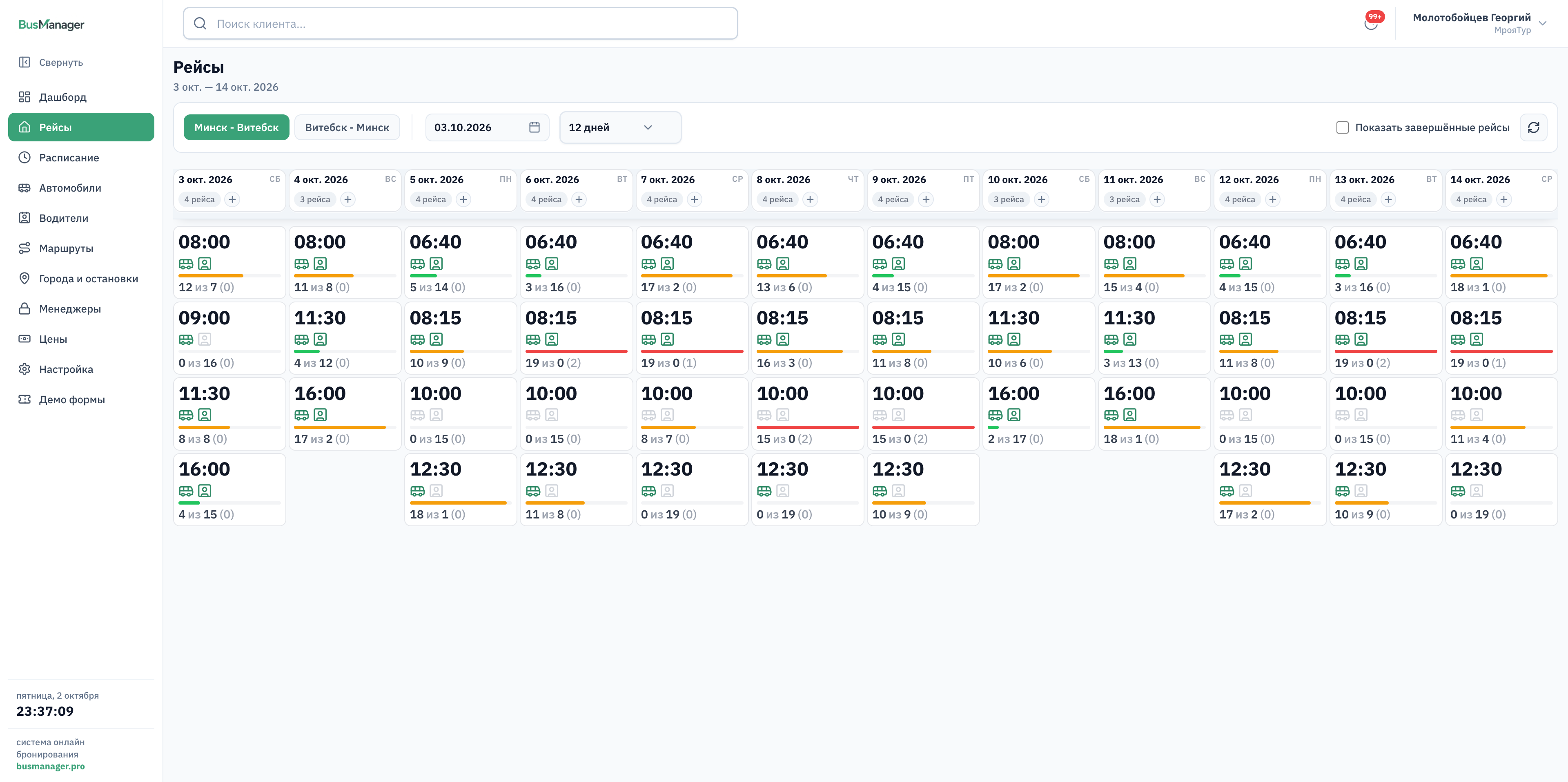
Task: Open Расписание section in sidebar
Action: [81, 157]
